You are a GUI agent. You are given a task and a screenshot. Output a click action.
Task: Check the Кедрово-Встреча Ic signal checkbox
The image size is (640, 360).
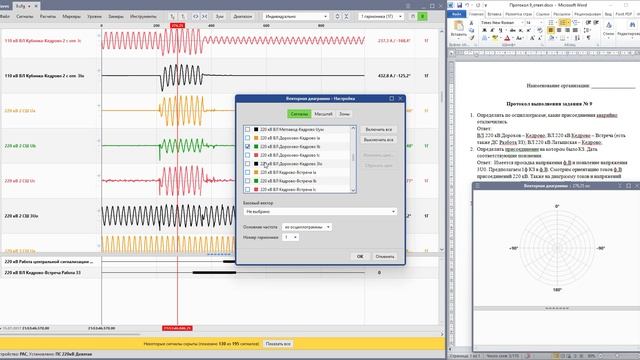tap(247, 189)
